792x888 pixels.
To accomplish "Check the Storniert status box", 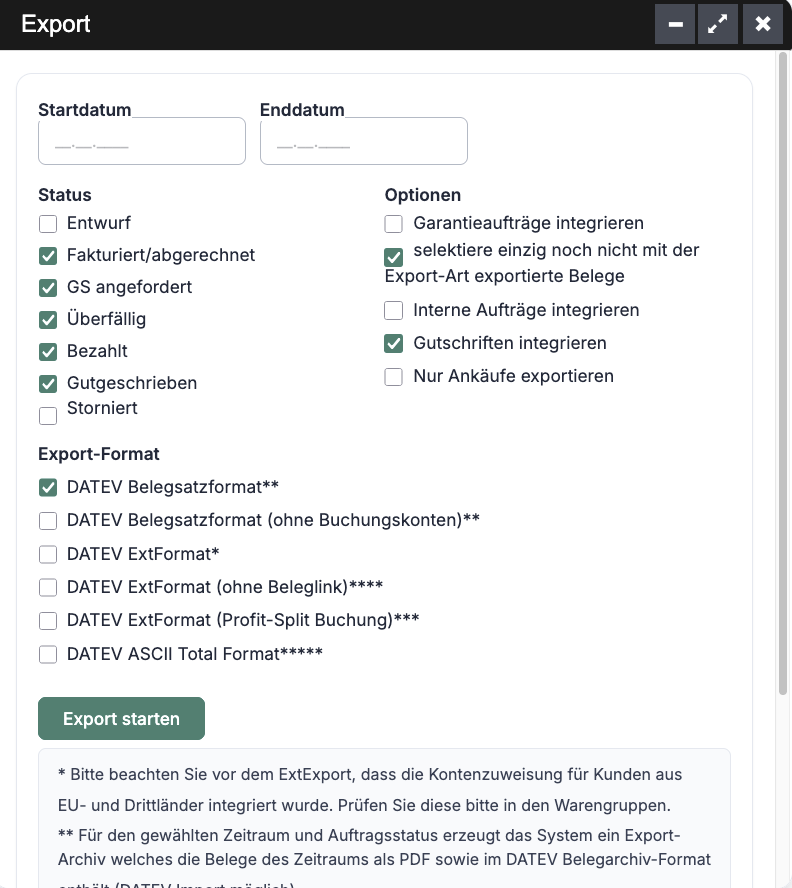I will click(48, 415).
